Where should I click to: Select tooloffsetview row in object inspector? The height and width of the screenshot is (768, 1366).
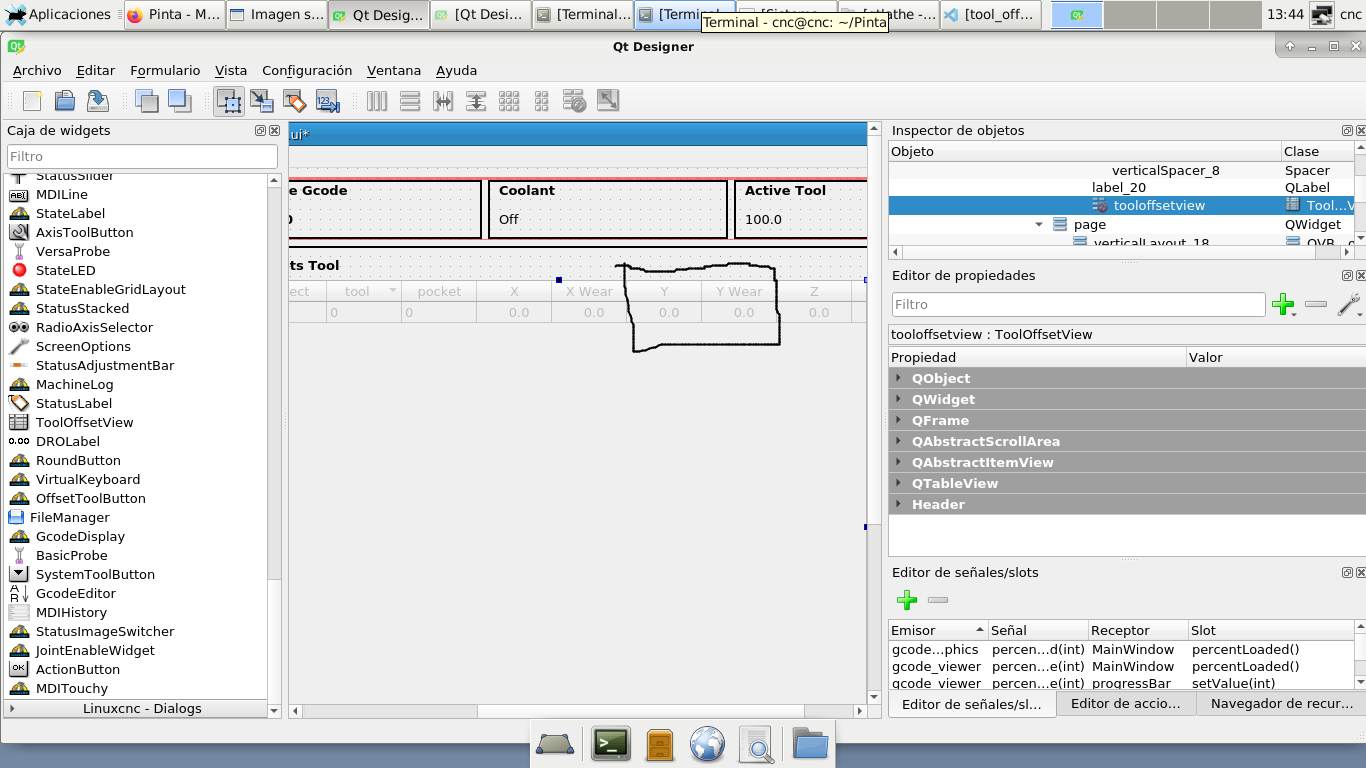[x=1121, y=205]
